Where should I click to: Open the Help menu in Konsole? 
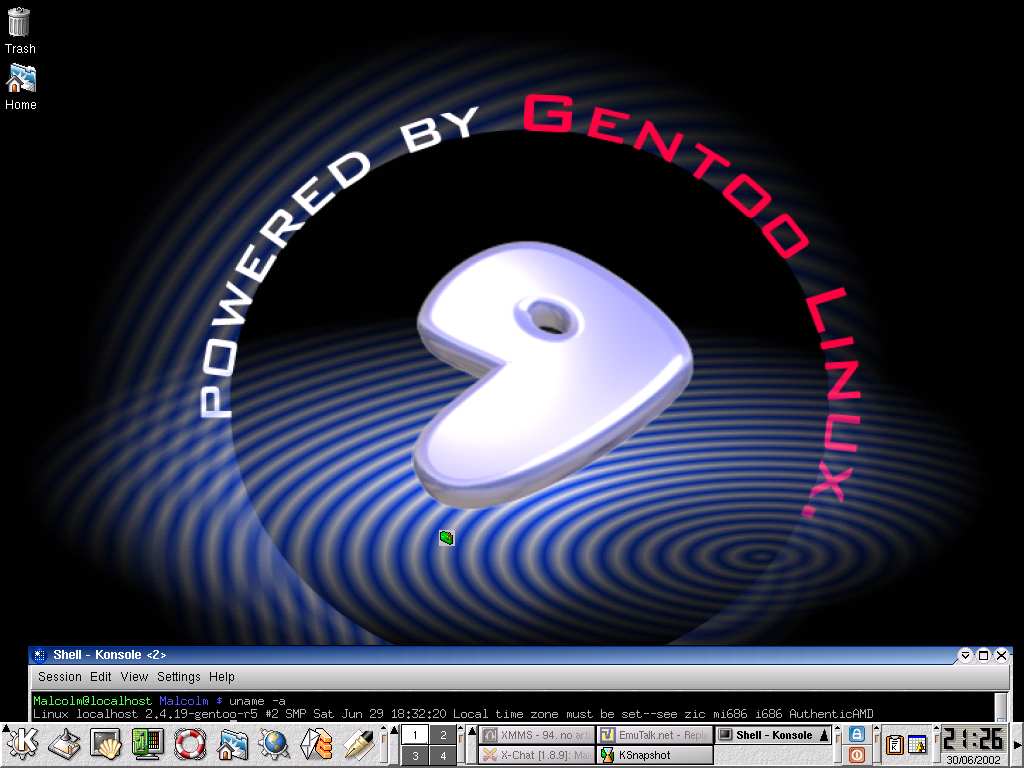point(221,677)
